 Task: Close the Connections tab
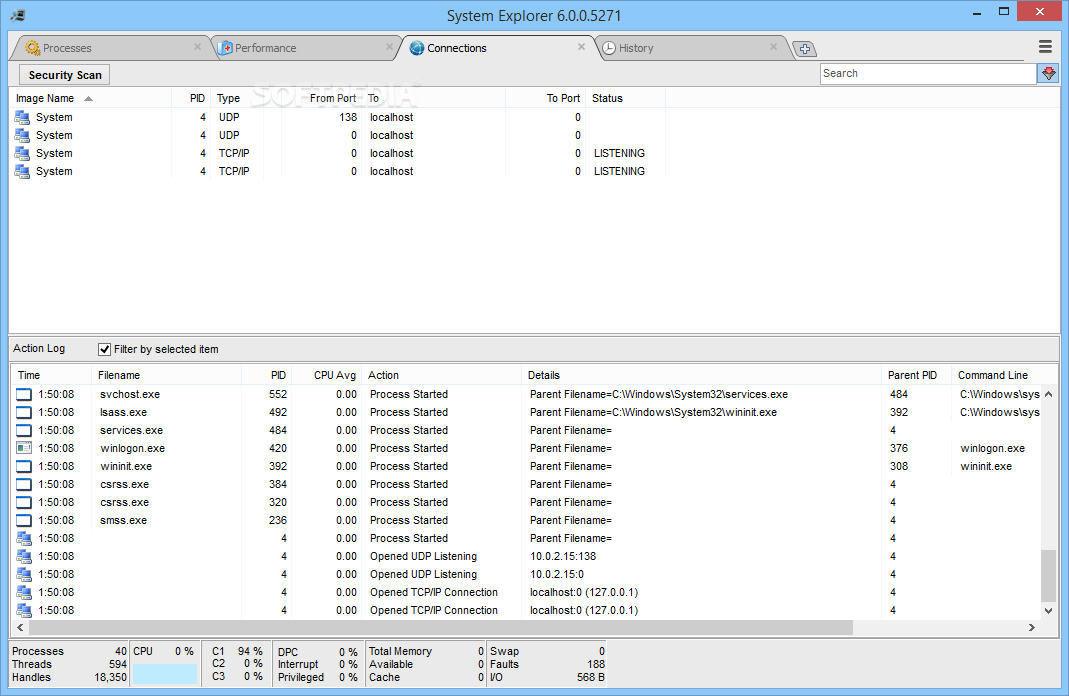[582, 47]
